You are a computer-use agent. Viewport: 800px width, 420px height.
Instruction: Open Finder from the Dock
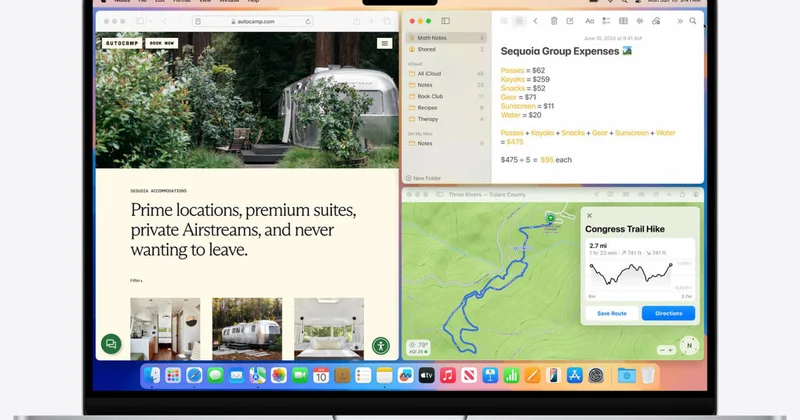[x=152, y=376]
